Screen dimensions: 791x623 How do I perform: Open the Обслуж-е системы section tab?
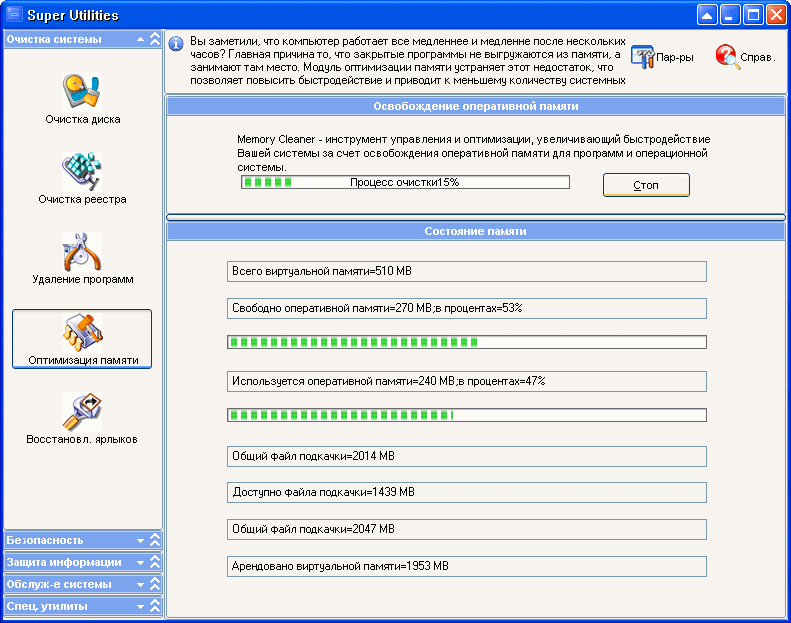tap(83, 584)
